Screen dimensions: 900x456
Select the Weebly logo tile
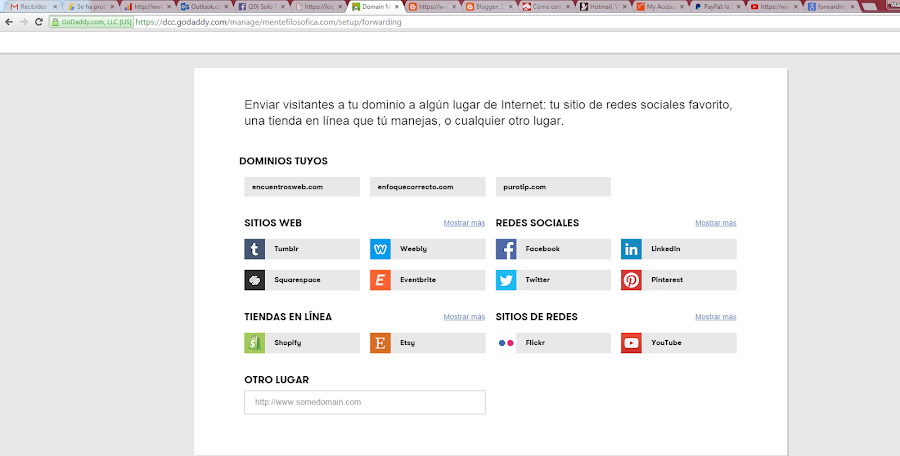[380, 249]
